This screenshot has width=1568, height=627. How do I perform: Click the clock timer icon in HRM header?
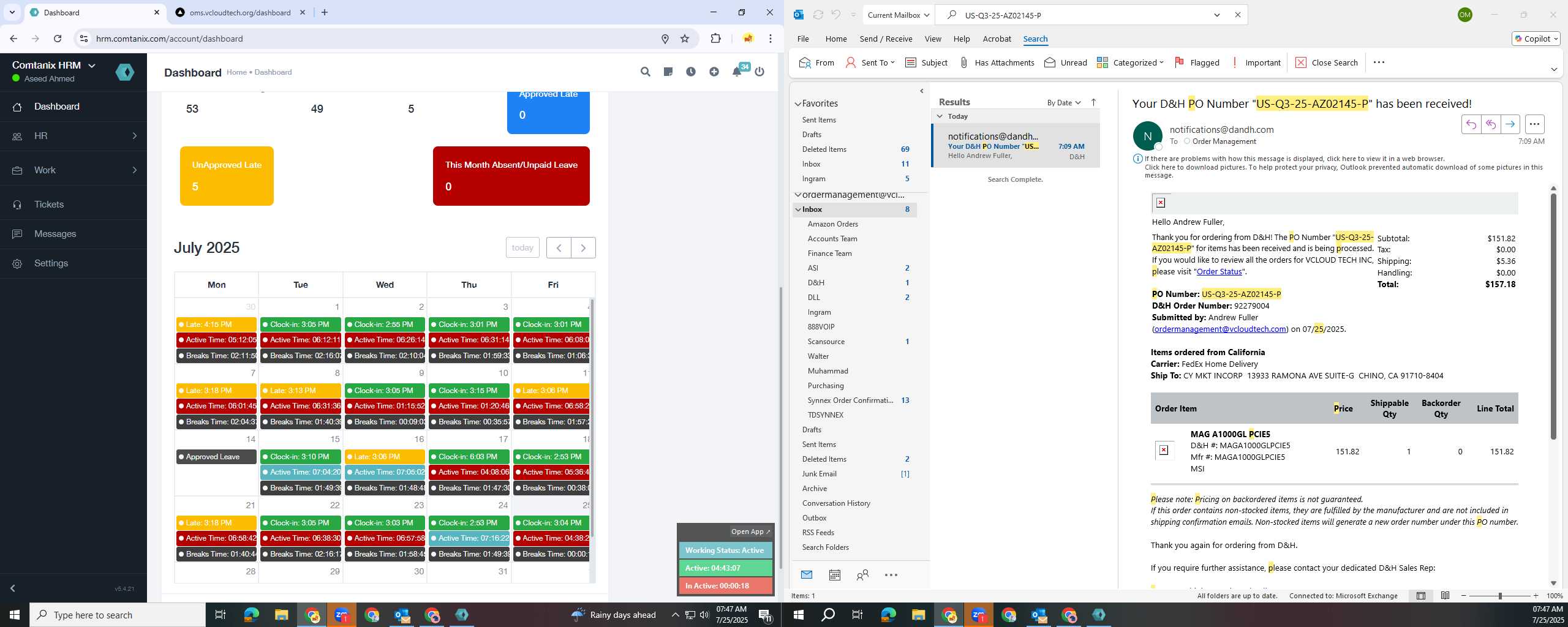[691, 72]
